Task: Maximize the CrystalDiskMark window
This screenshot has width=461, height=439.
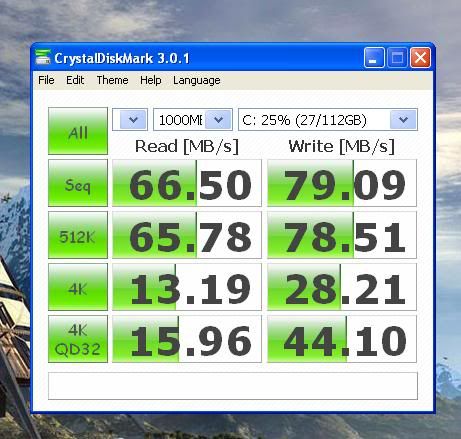Action: pyautogui.click(x=397, y=58)
